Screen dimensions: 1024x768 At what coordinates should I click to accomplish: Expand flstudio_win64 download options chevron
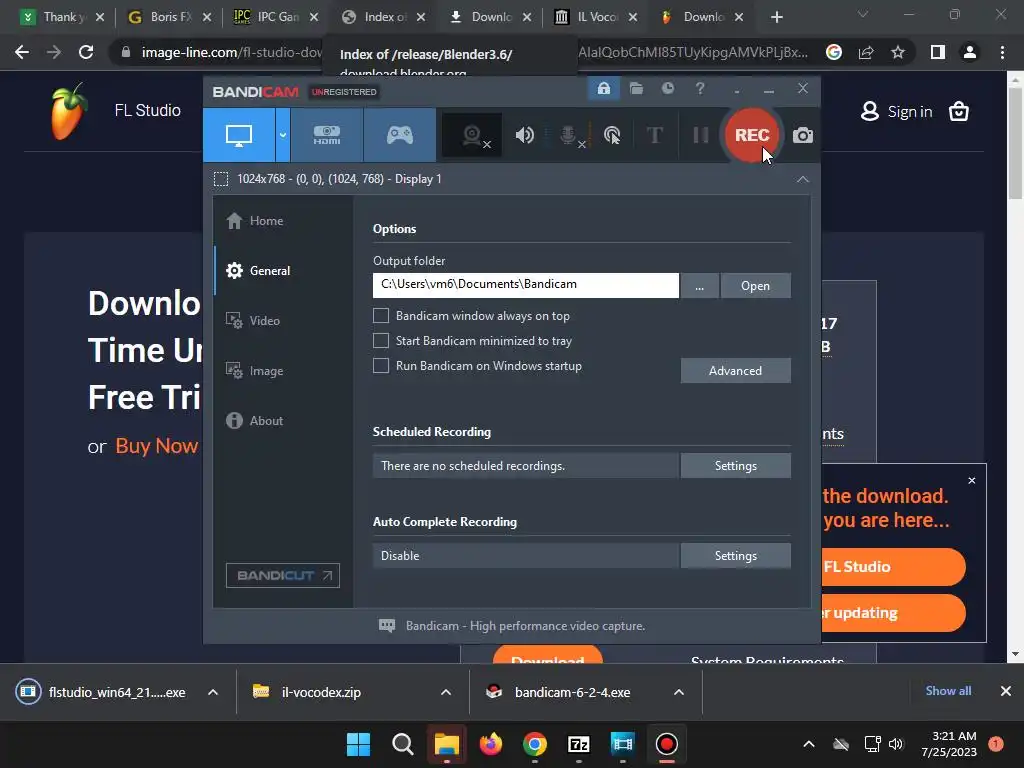point(213,692)
